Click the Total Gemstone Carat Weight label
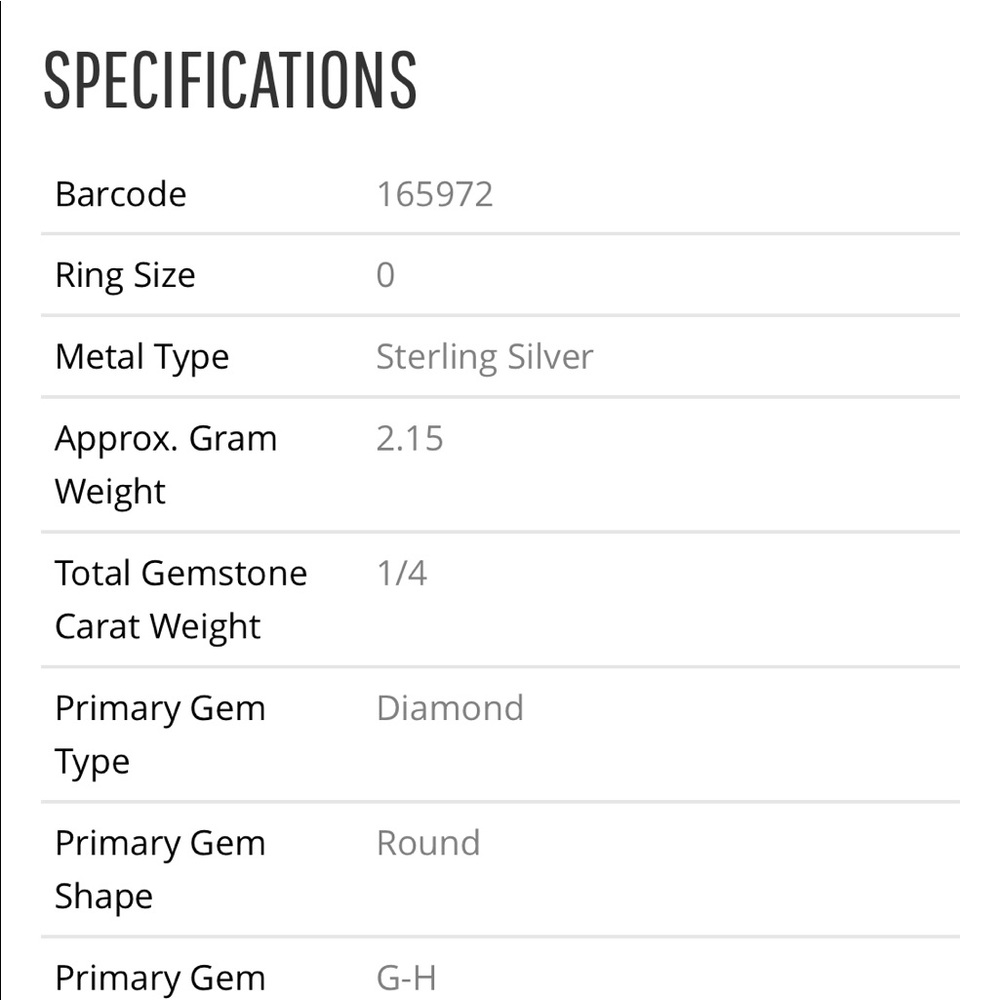 (x=180, y=600)
